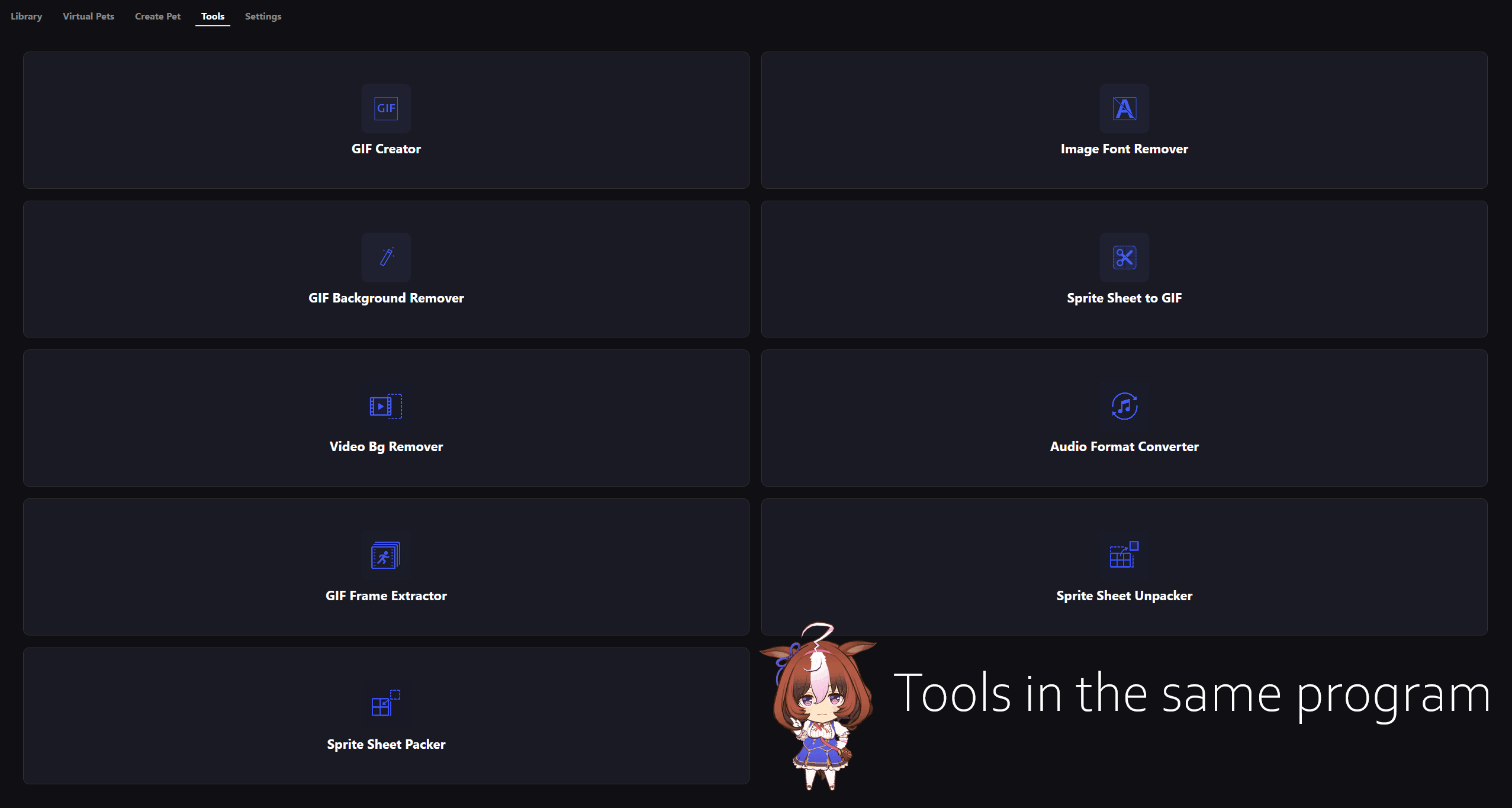This screenshot has height=808, width=1512.
Task: Click the Video Bg Remover film icon
Action: [x=386, y=406]
